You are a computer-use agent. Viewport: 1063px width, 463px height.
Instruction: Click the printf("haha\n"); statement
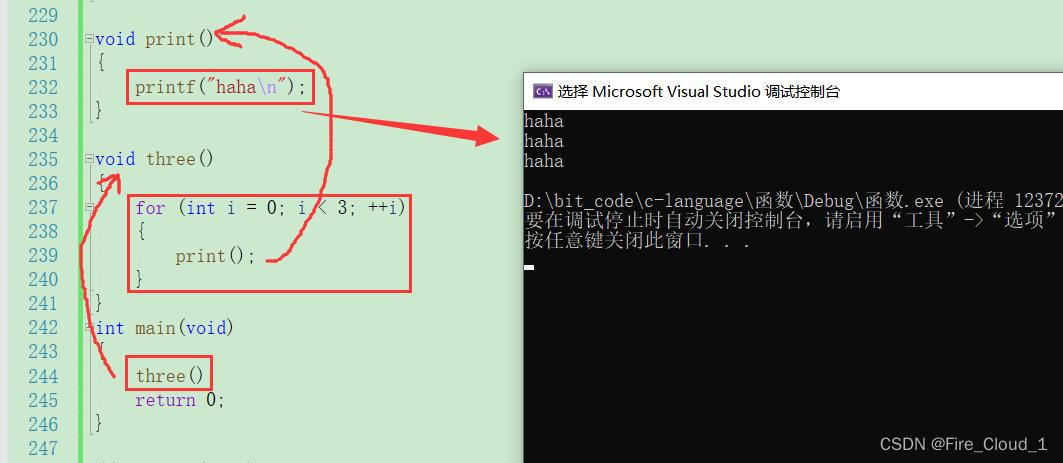pyautogui.click(x=221, y=87)
